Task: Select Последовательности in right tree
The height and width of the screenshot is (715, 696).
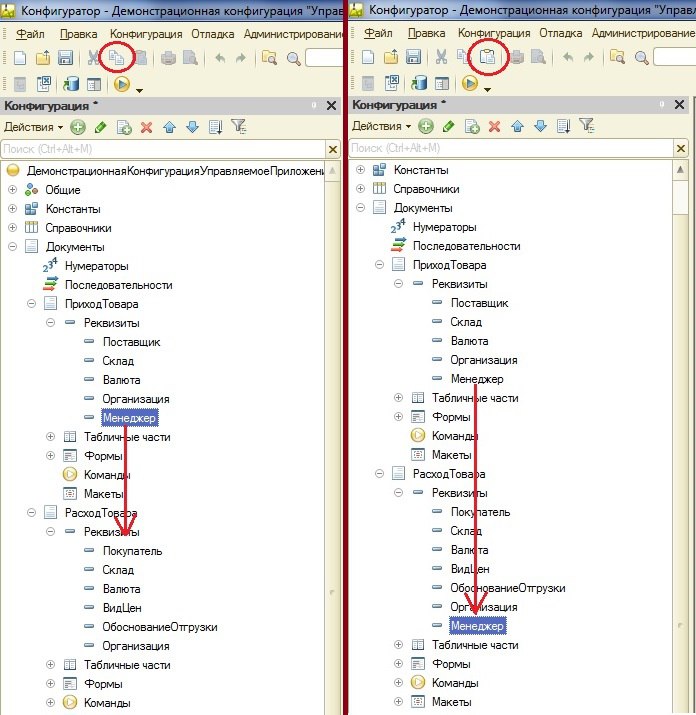Action: click(467, 246)
